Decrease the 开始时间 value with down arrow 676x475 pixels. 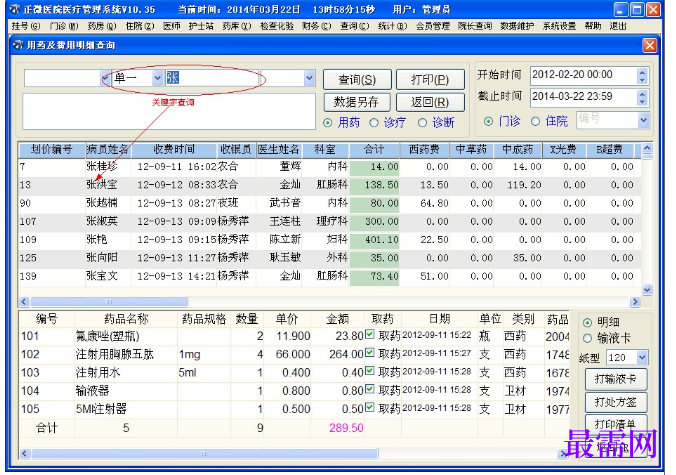[x=642, y=80]
